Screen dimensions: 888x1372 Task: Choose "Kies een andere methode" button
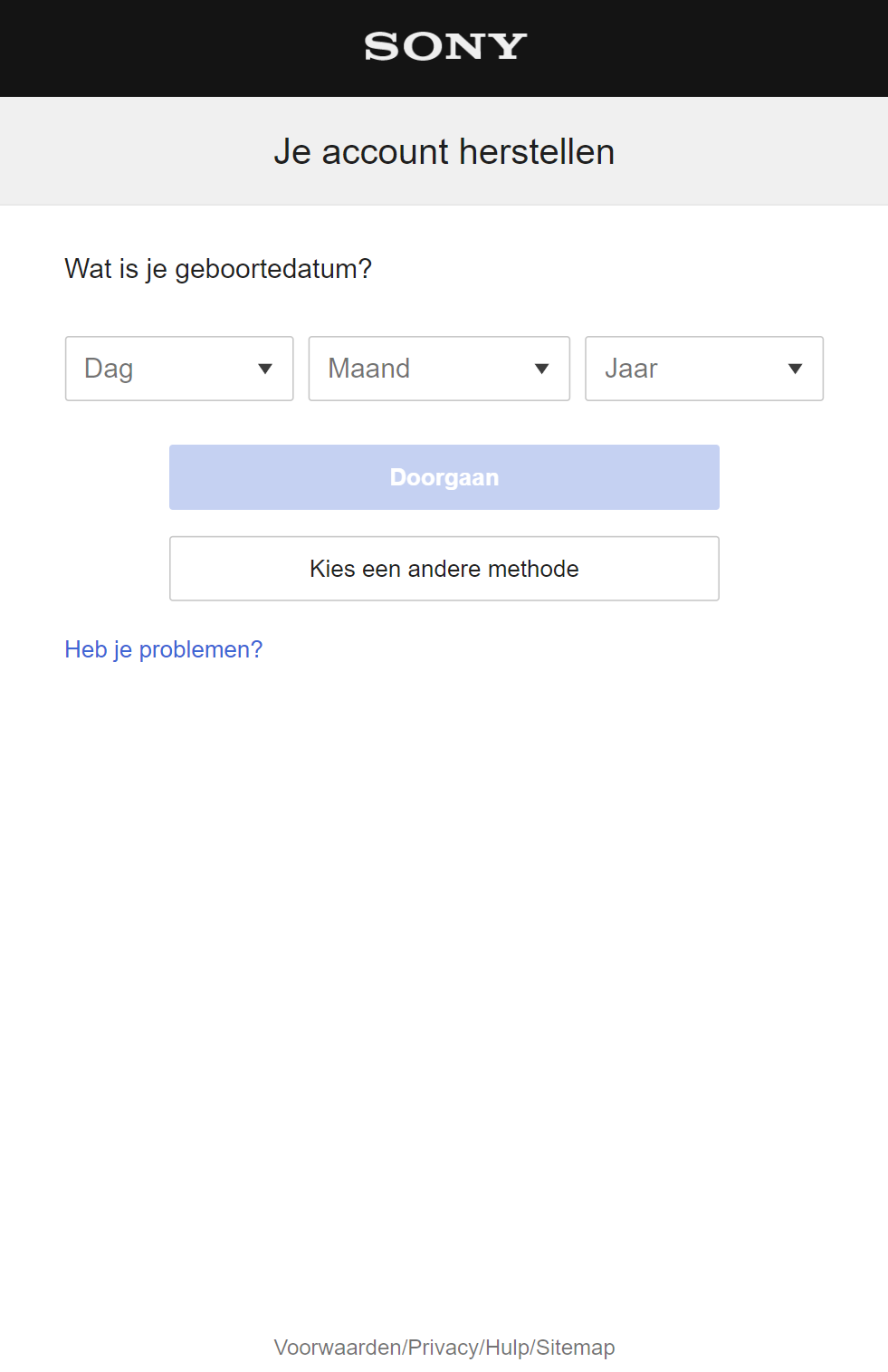pos(444,569)
